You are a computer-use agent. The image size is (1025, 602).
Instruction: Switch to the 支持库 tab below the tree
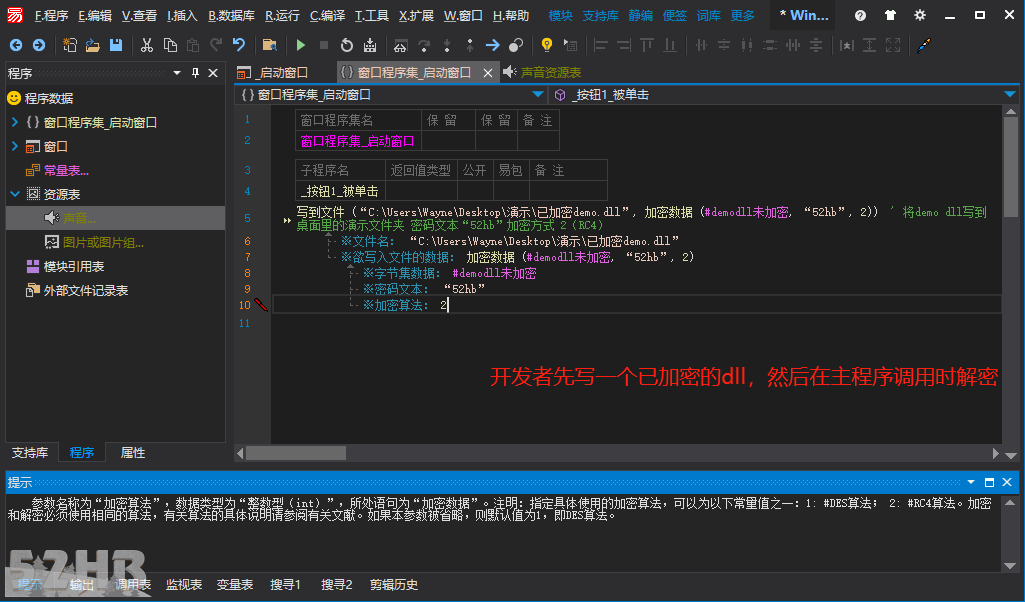pyautogui.click(x=30, y=452)
